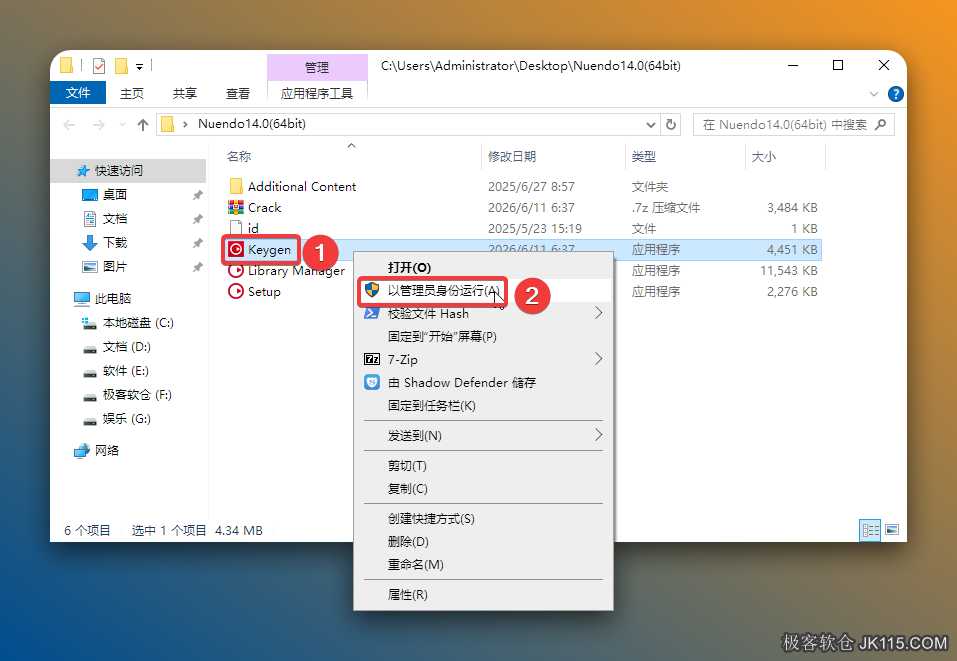Open 文档 under quick access
Screen dimensions: 957x661
pyautogui.click(x=115, y=218)
